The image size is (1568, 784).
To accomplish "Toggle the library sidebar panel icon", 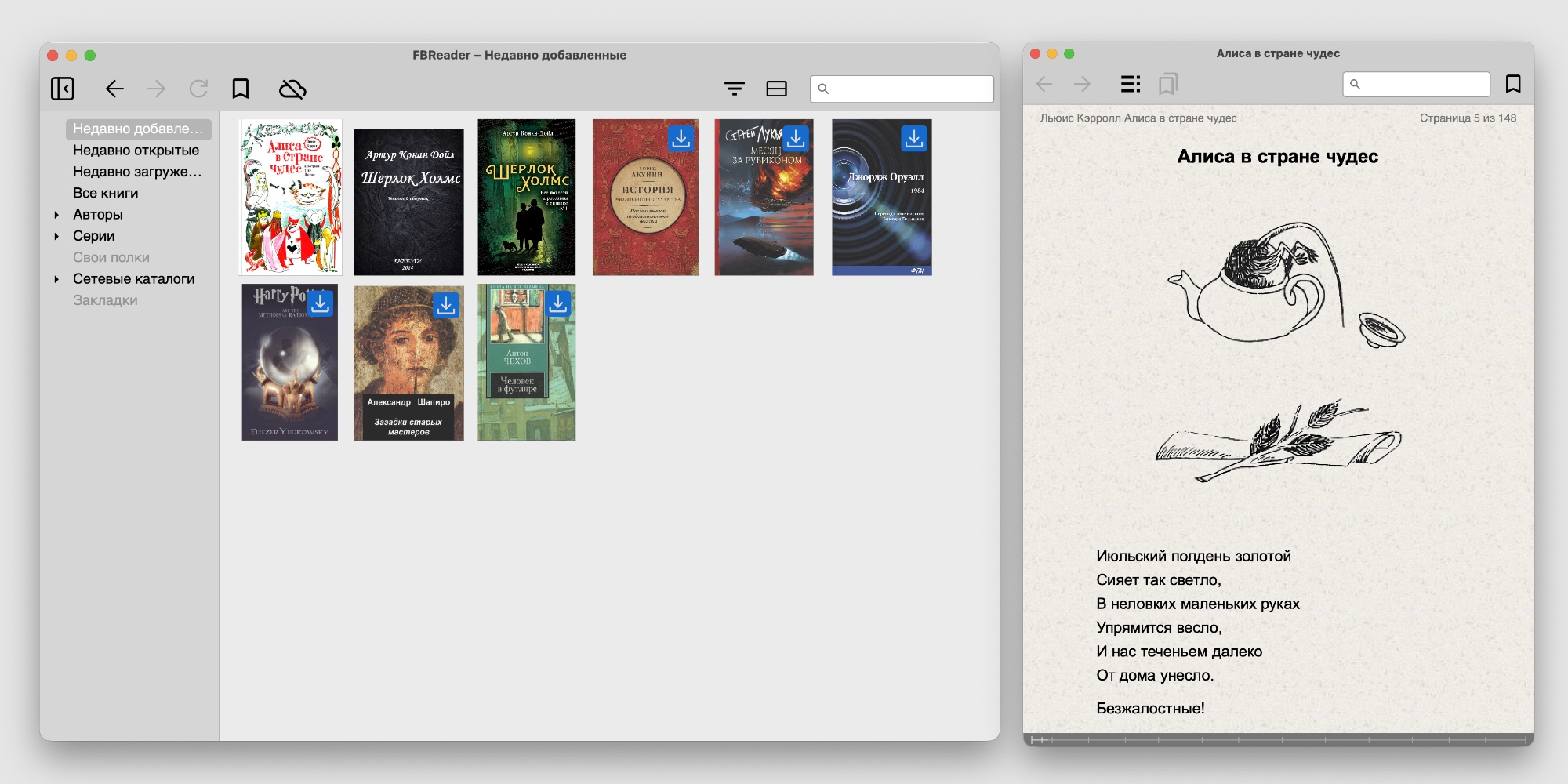I will point(63,89).
